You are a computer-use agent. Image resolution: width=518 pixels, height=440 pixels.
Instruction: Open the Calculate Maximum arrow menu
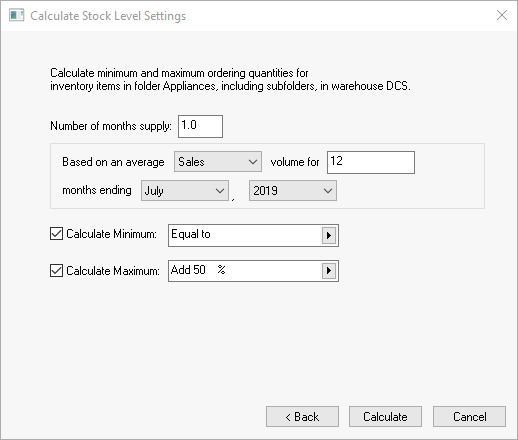pyautogui.click(x=329, y=270)
